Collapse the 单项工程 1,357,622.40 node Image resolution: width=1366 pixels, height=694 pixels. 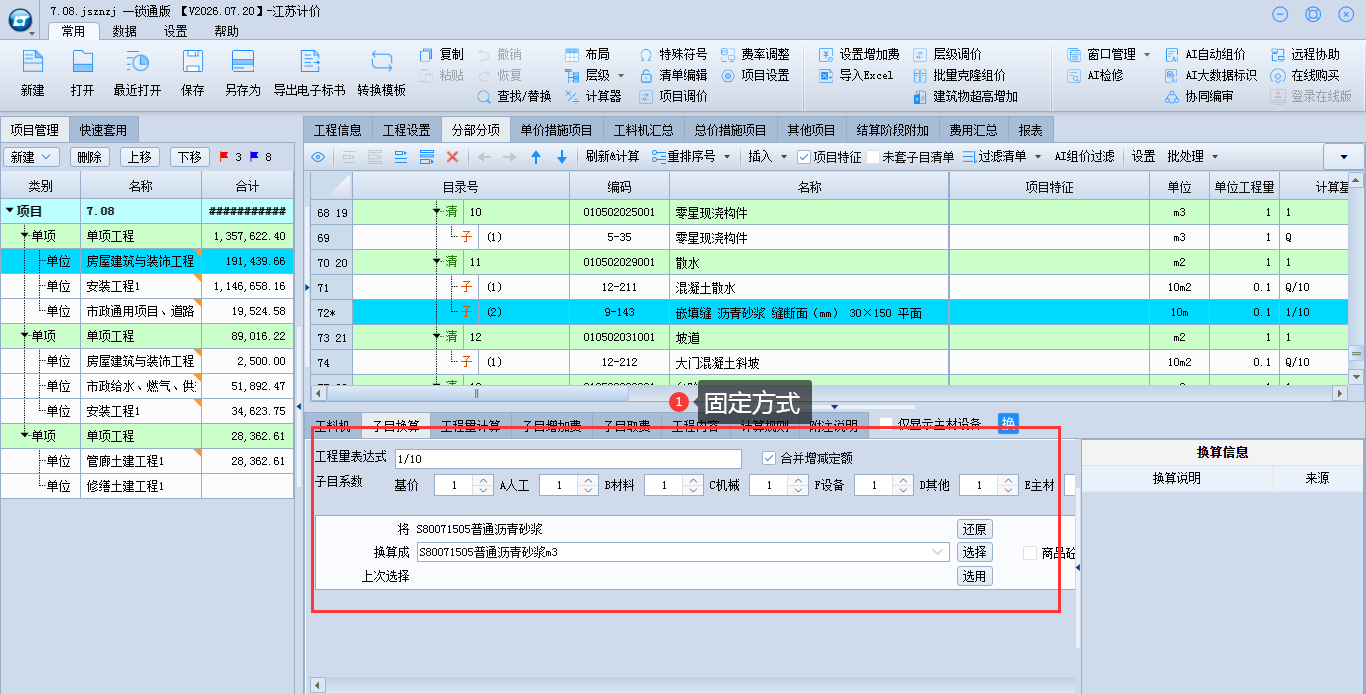coord(25,236)
